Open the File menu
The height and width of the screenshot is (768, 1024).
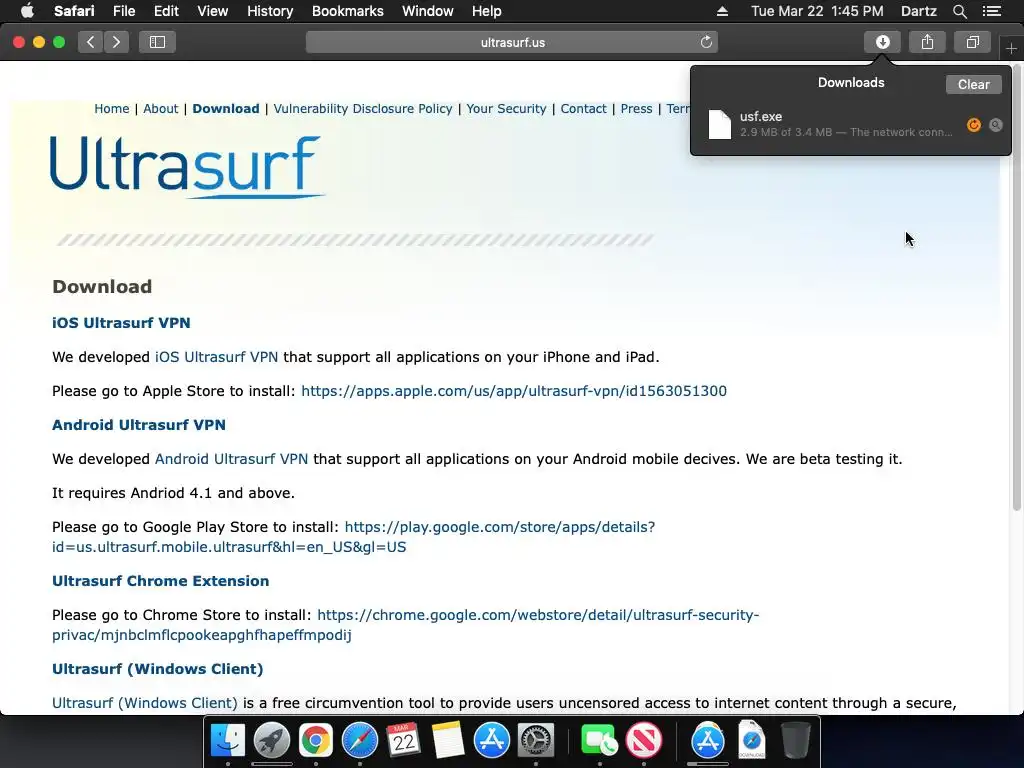click(123, 11)
